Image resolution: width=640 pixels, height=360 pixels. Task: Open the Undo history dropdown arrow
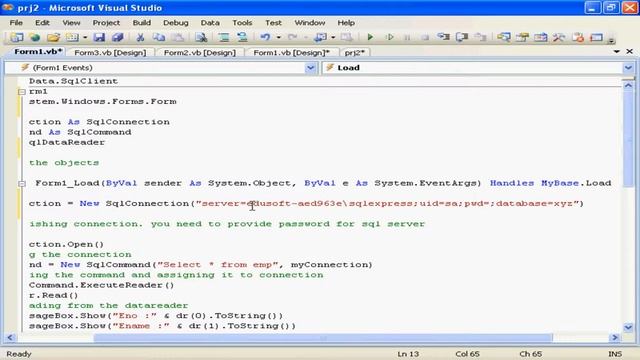point(278,38)
